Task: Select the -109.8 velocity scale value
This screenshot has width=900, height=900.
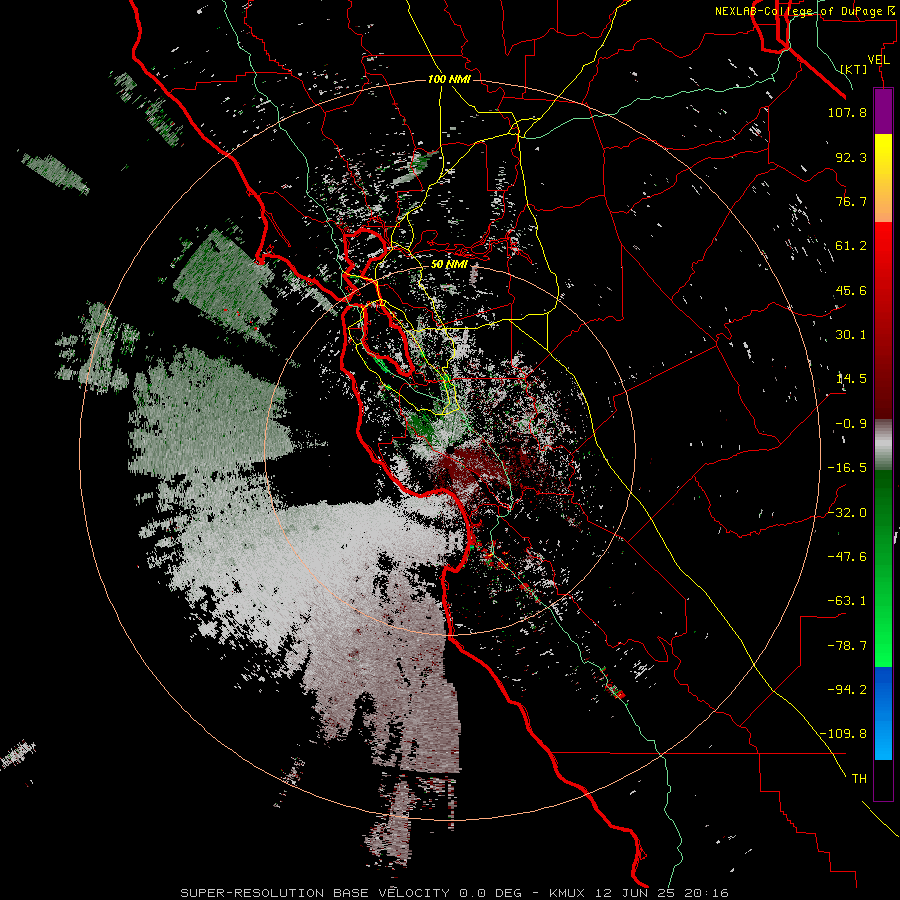Action: pyautogui.click(x=844, y=734)
